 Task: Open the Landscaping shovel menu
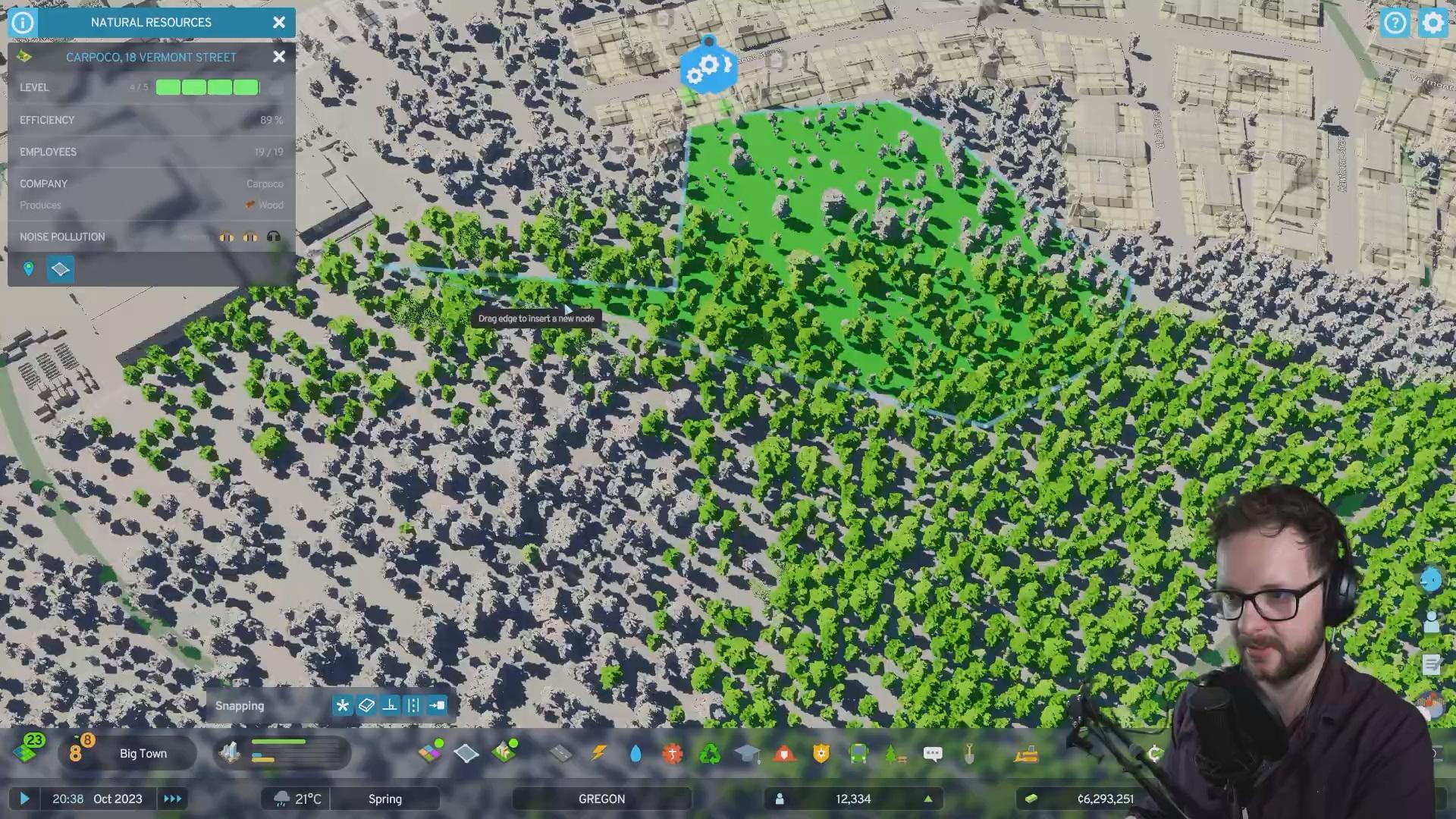(x=970, y=753)
